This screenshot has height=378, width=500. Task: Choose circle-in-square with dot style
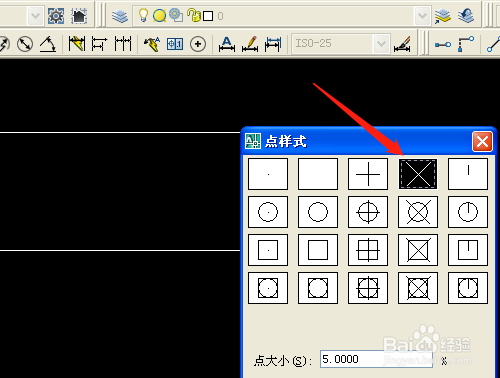point(268,288)
